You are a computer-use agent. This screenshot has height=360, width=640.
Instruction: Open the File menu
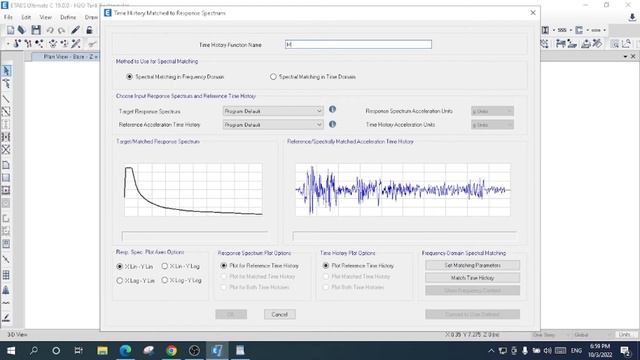[8, 17]
